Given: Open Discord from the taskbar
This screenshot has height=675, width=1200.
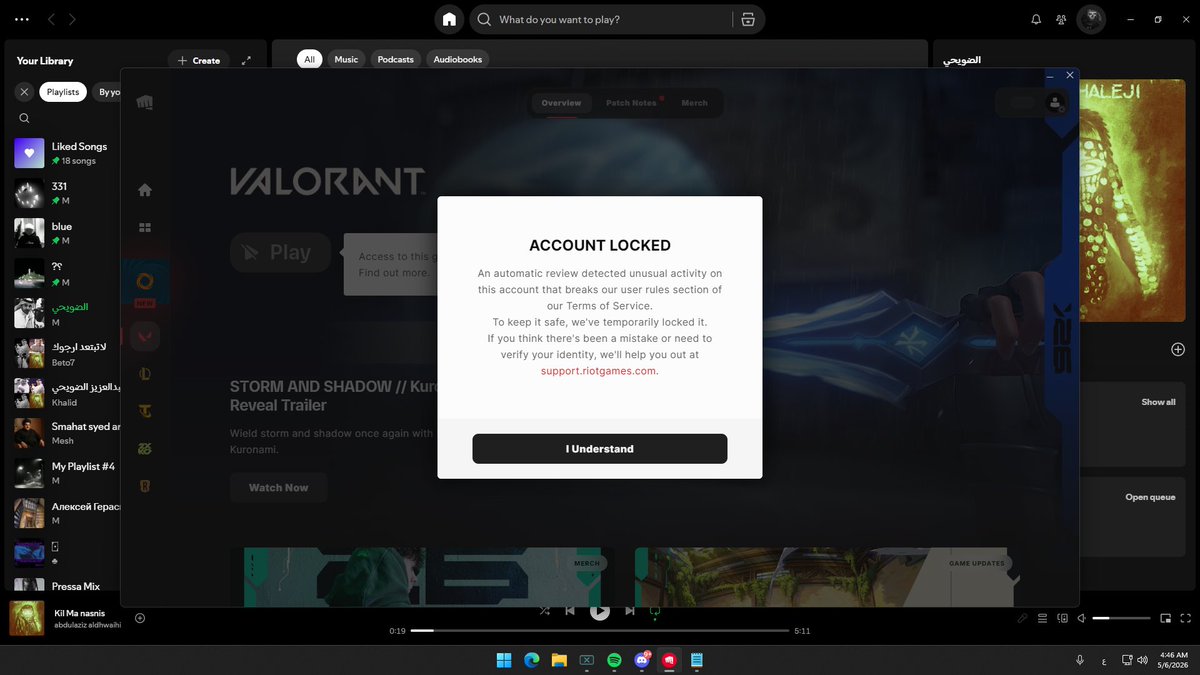Looking at the screenshot, I should pyautogui.click(x=643, y=660).
